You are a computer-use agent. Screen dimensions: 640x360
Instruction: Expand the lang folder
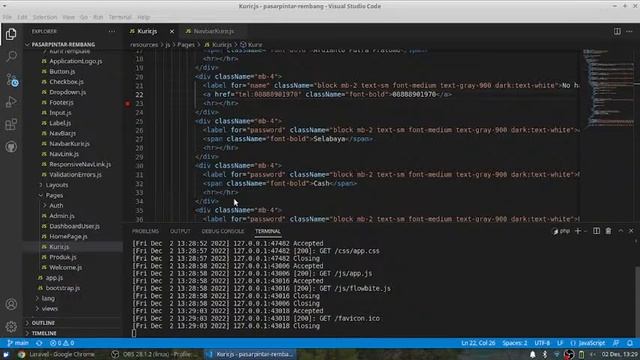tap(48, 298)
